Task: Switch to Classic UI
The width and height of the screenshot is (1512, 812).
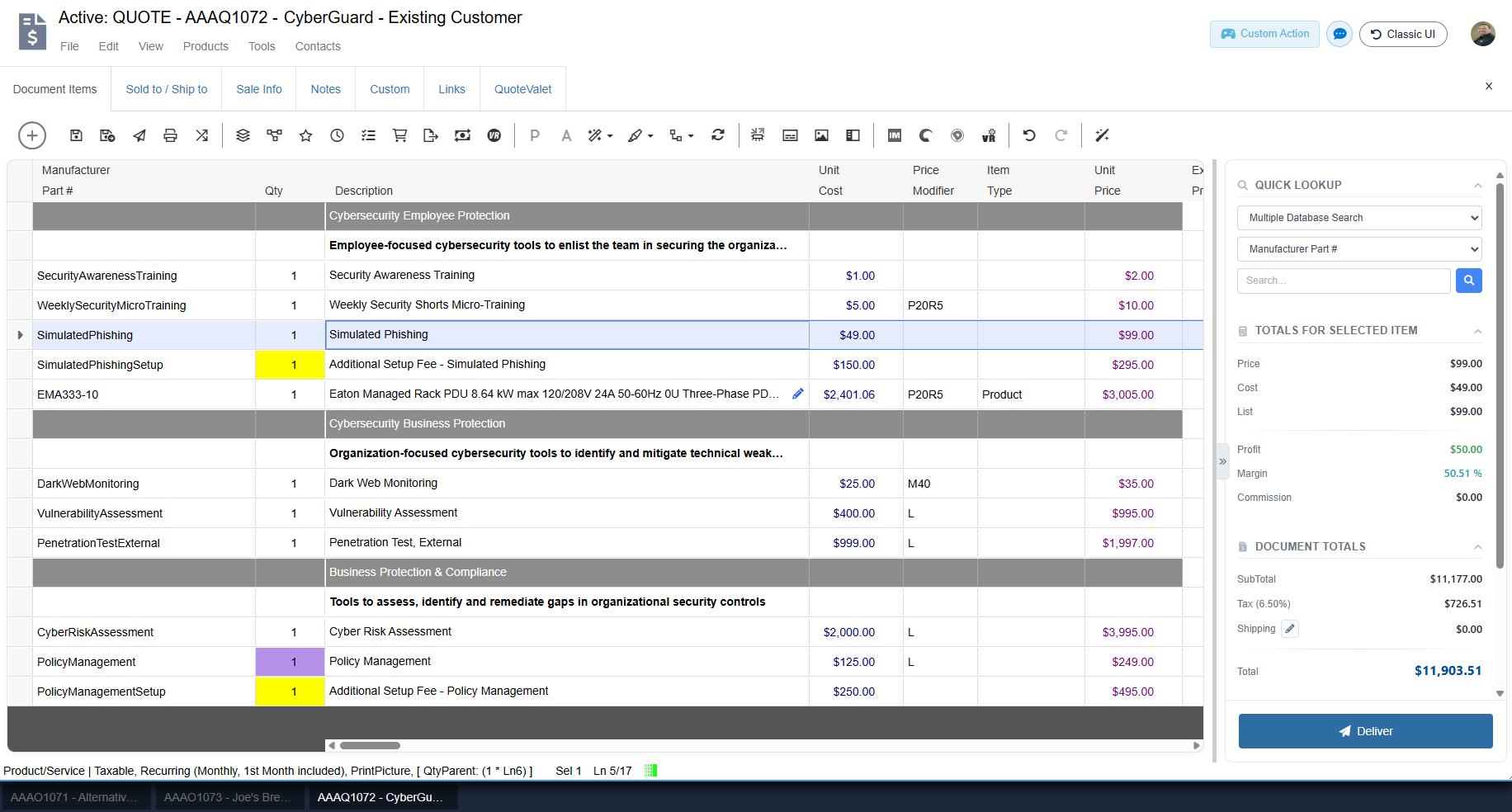Action: coord(1403,34)
